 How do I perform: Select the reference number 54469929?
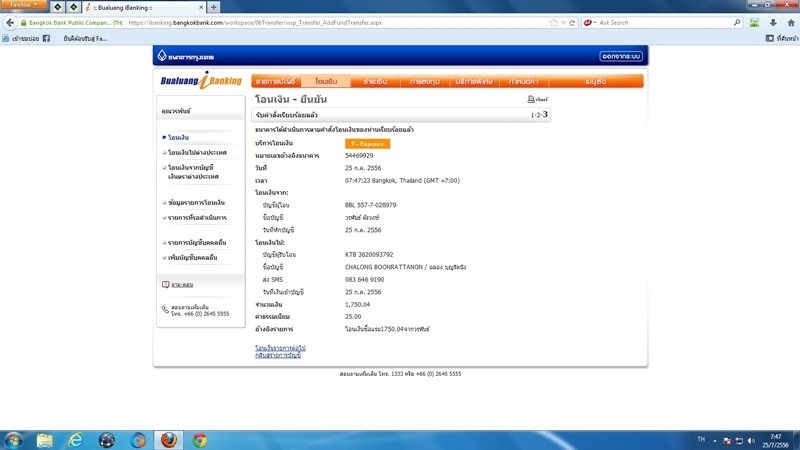click(359, 156)
